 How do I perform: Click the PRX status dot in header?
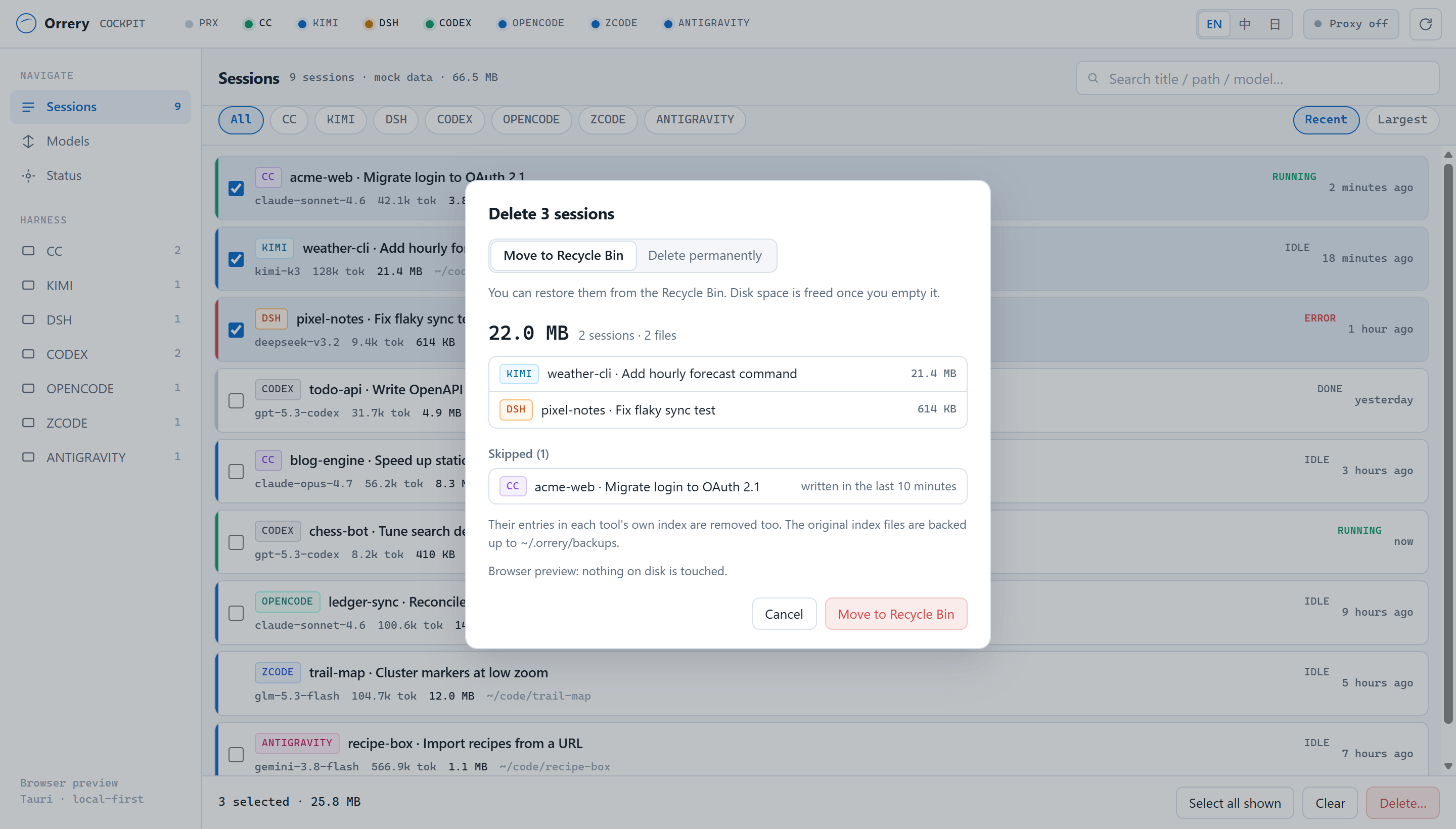[x=189, y=24]
